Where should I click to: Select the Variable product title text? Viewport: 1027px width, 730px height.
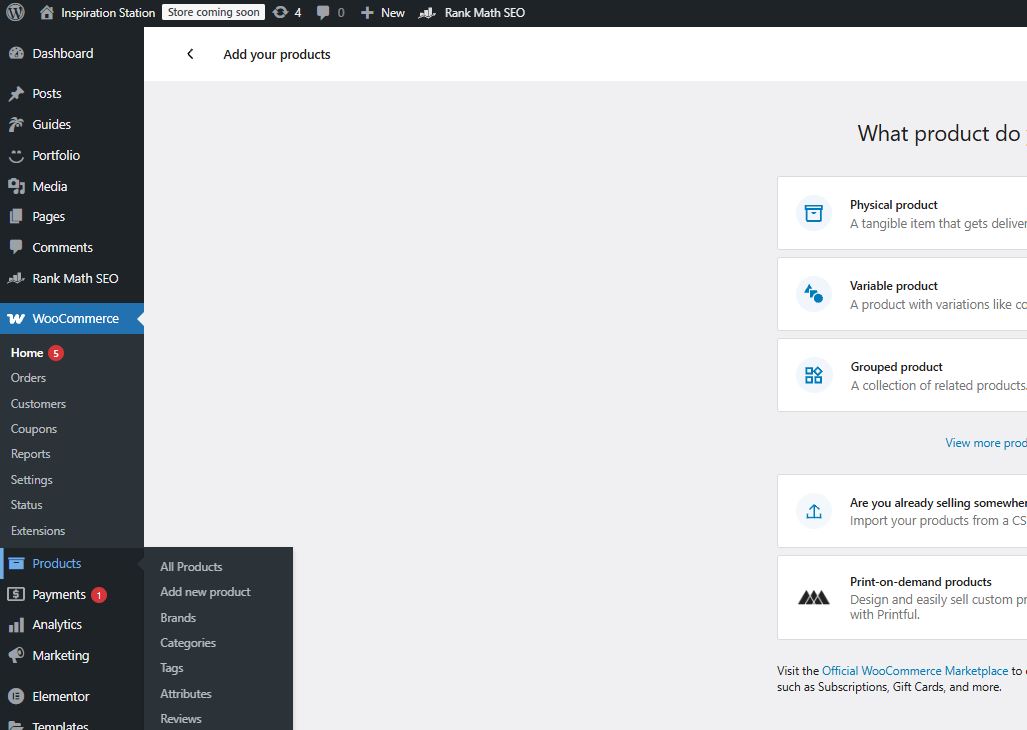(x=893, y=286)
